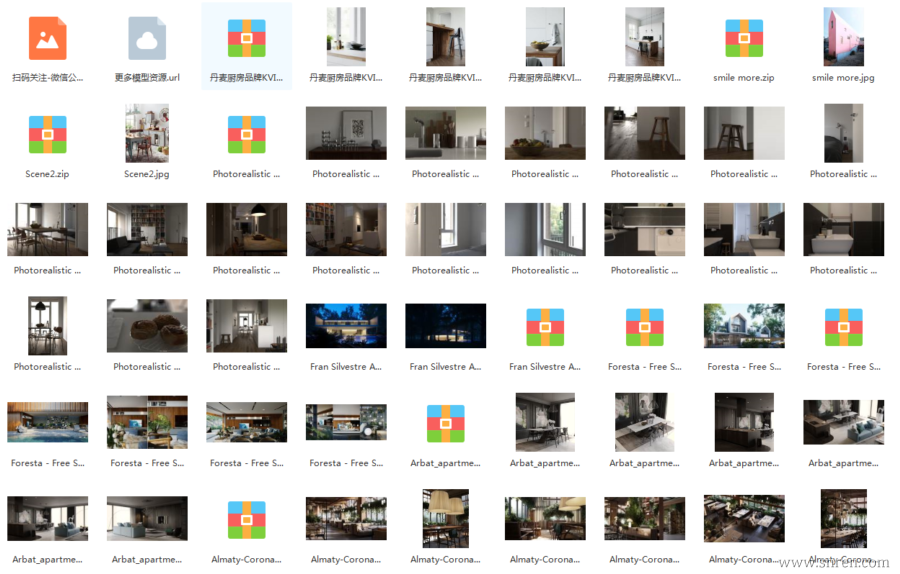Image resolution: width=900 pixels, height=574 pixels.
Task: Select Fran Silvestre thumbnail of dark forest scene
Action: tap(445, 325)
